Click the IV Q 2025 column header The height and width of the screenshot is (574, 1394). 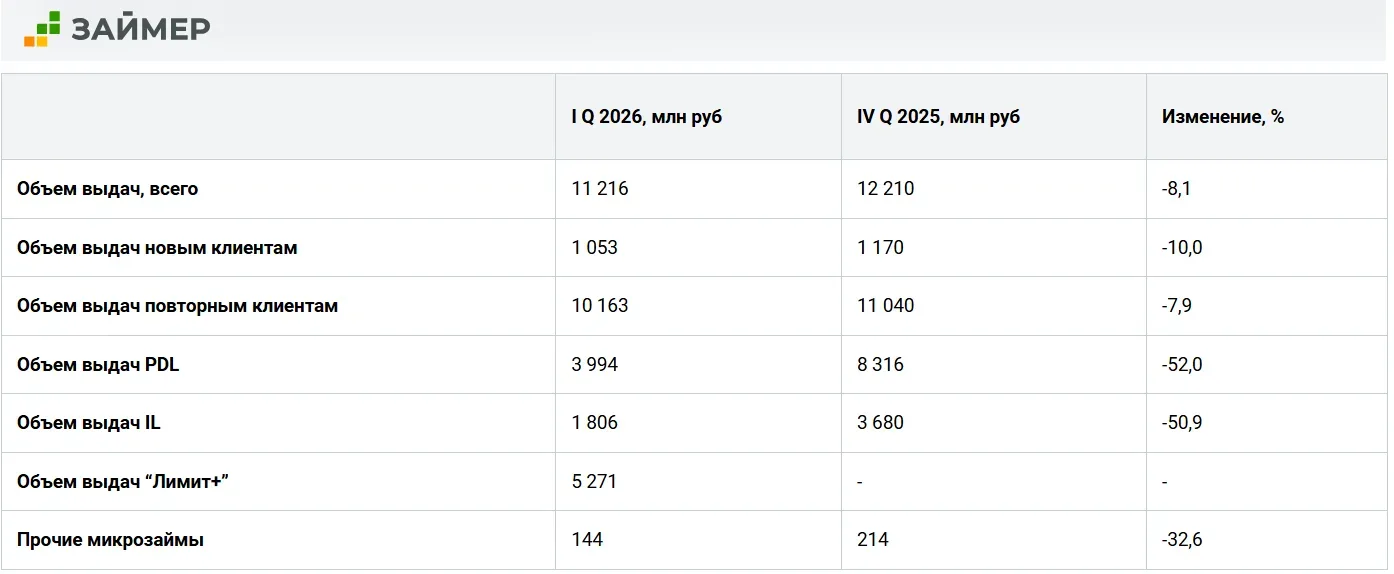coord(938,117)
